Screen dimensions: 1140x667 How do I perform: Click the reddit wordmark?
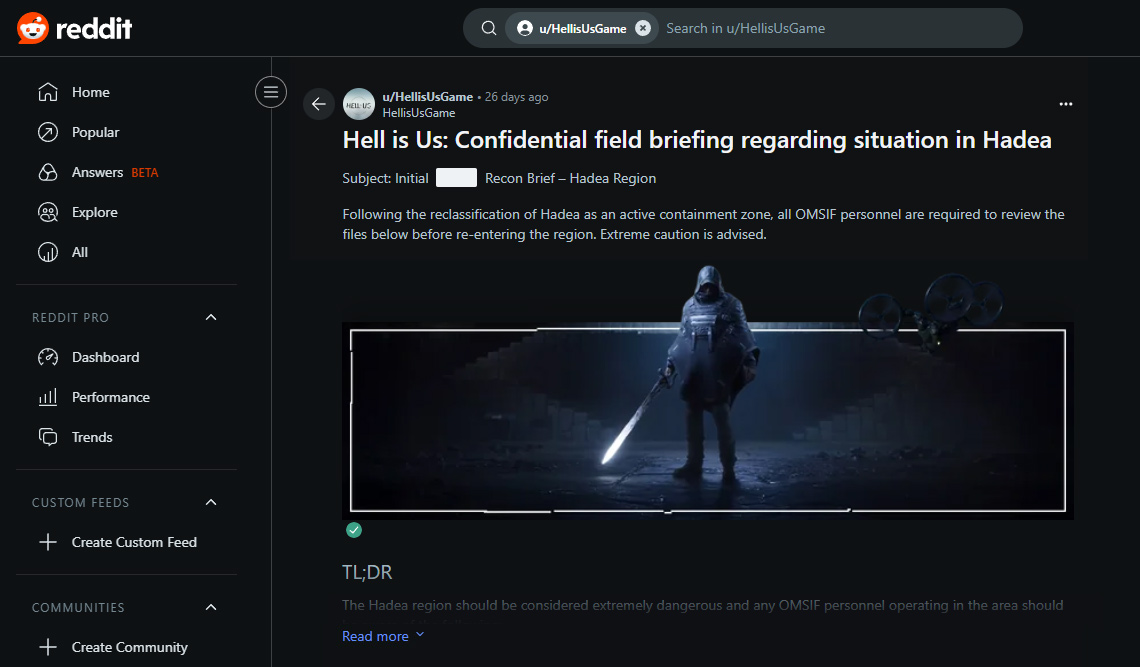94,29
